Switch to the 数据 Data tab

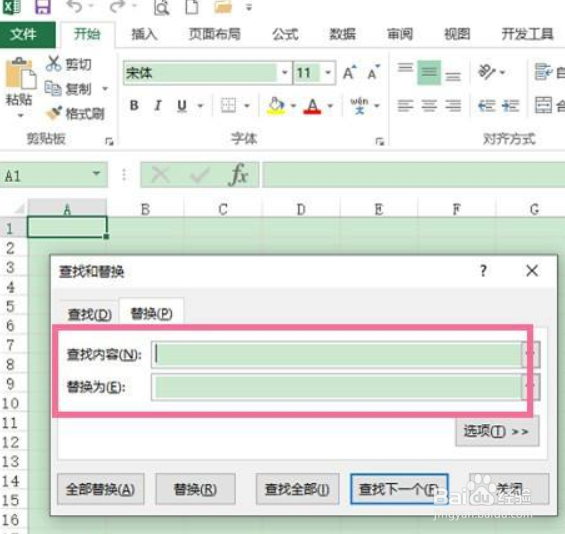(x=342, y=35)
